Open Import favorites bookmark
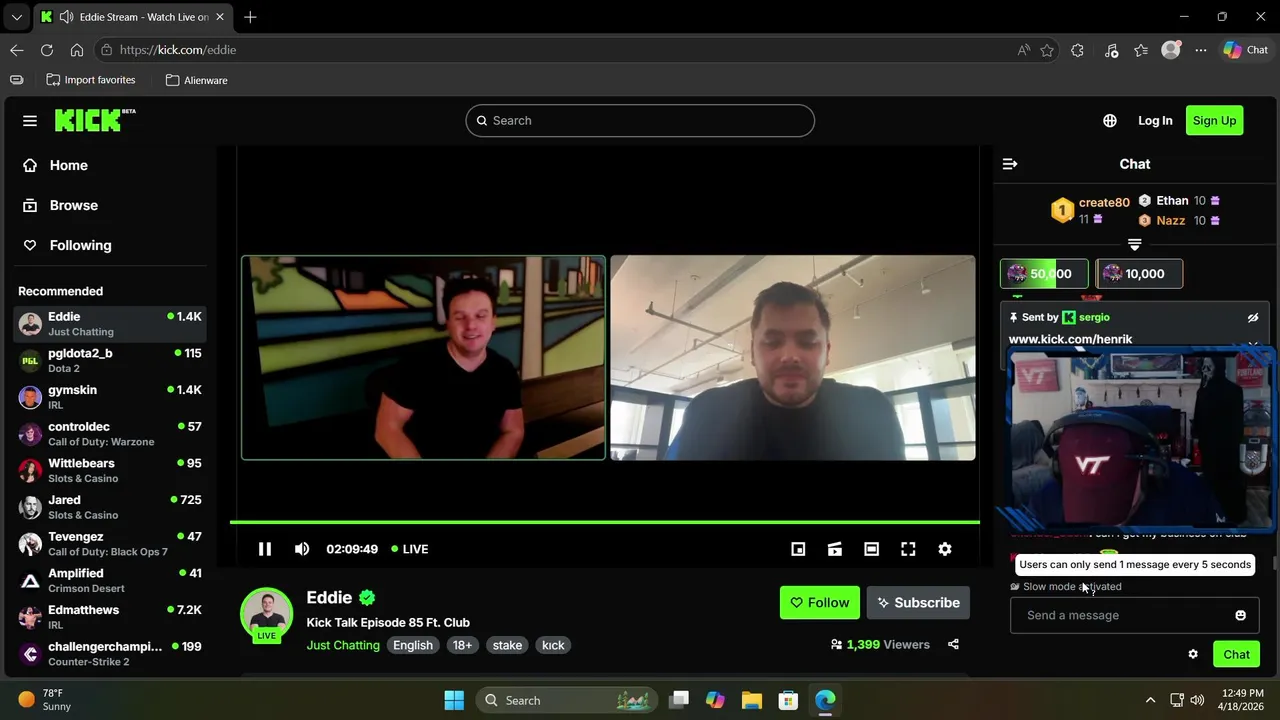The width and height of the screenshot is (1280, 720). (91, 80)
